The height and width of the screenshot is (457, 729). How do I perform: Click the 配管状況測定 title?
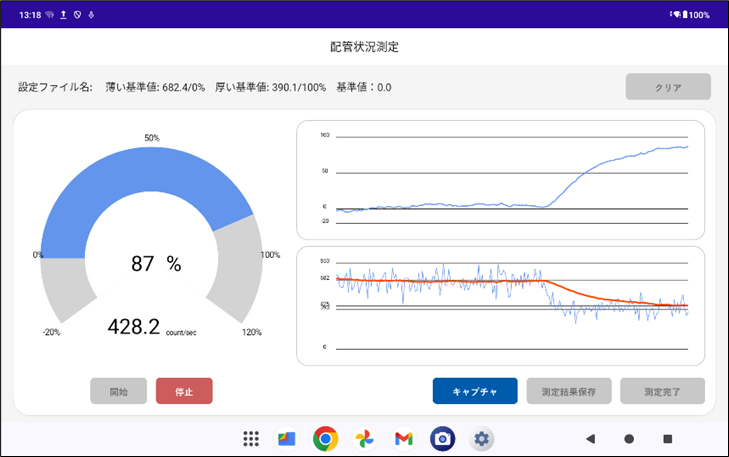point(364,46)
